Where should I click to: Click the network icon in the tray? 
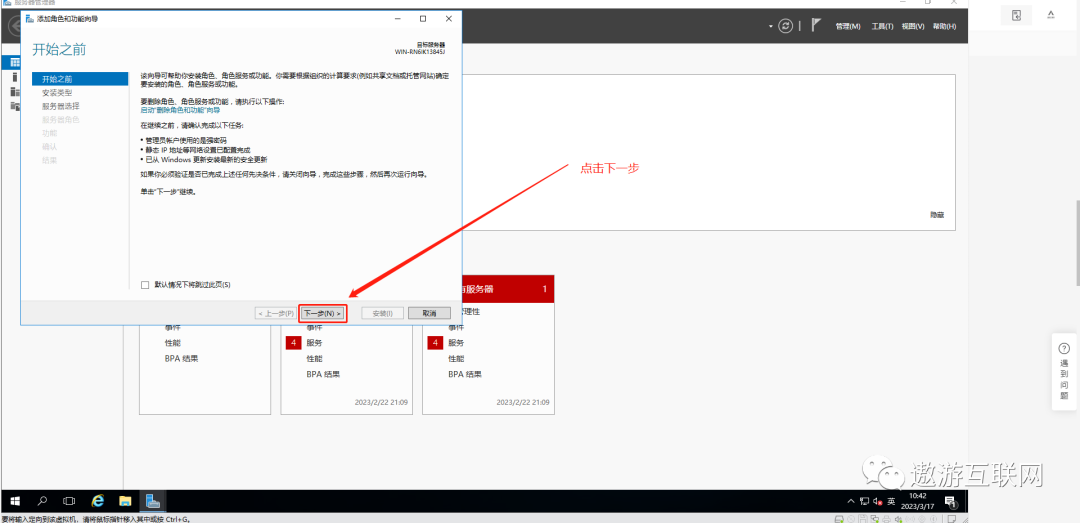click(x=864, y=501)
